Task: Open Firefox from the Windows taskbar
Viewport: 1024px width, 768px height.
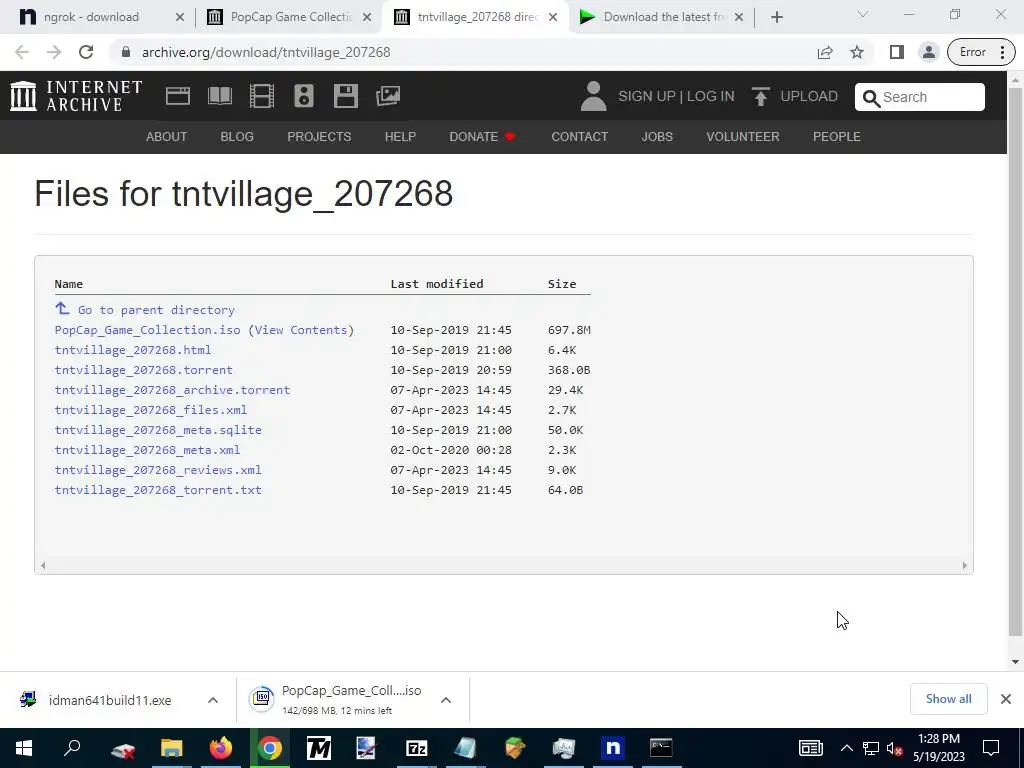Action: click(221, 748)
